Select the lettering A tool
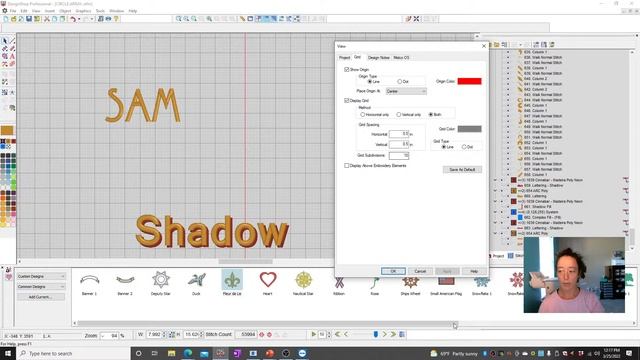This screenshot has width=640, height=360. 12,56
